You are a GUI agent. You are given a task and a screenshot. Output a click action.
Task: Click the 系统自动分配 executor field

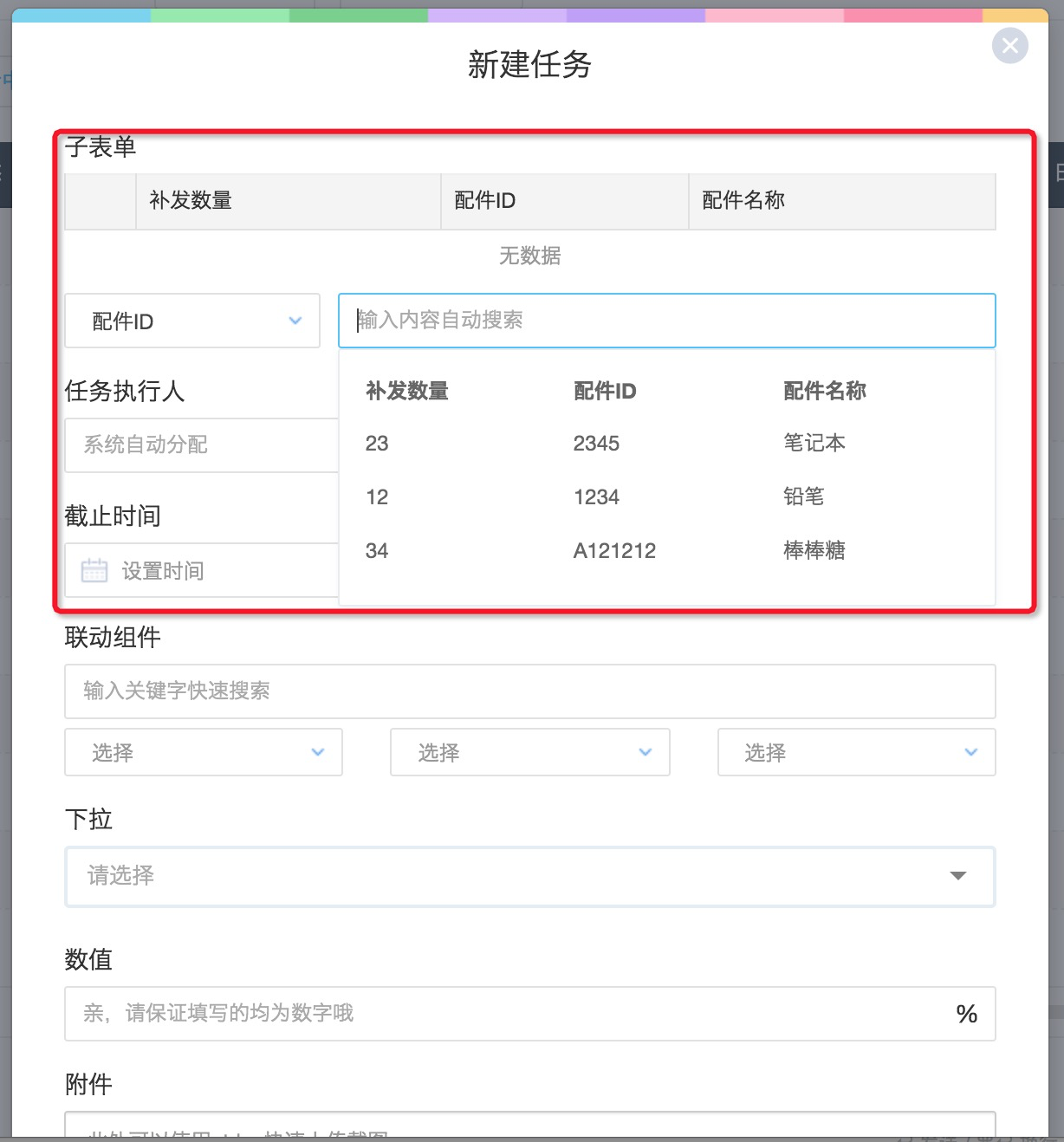click(x=201, y=445)
